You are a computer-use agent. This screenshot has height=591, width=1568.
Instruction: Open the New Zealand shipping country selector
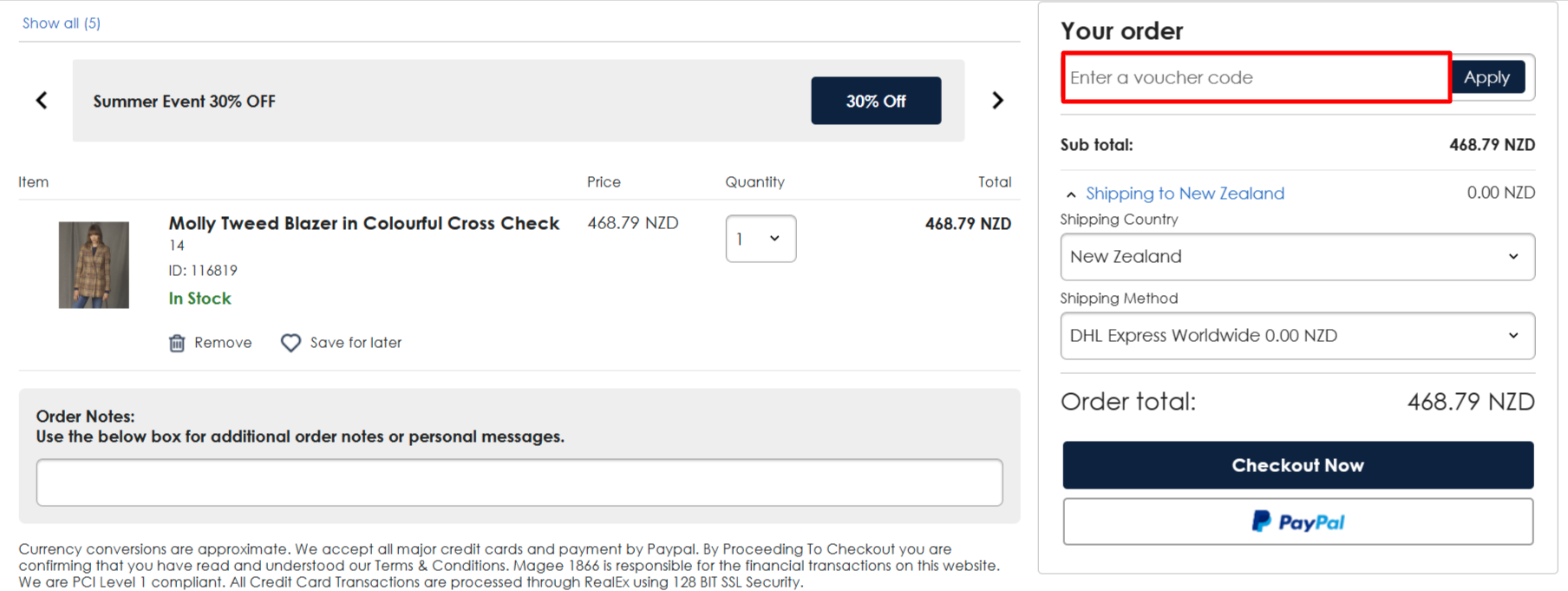pos(1297,257)
